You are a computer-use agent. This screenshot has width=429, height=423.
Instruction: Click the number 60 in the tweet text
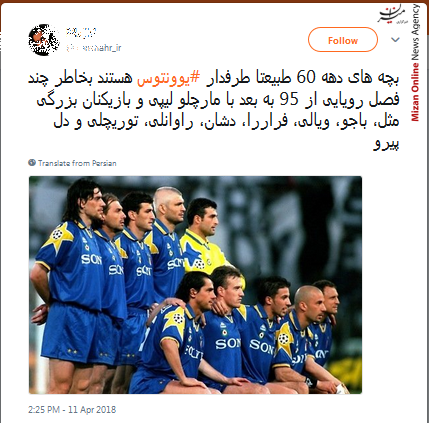306,78
